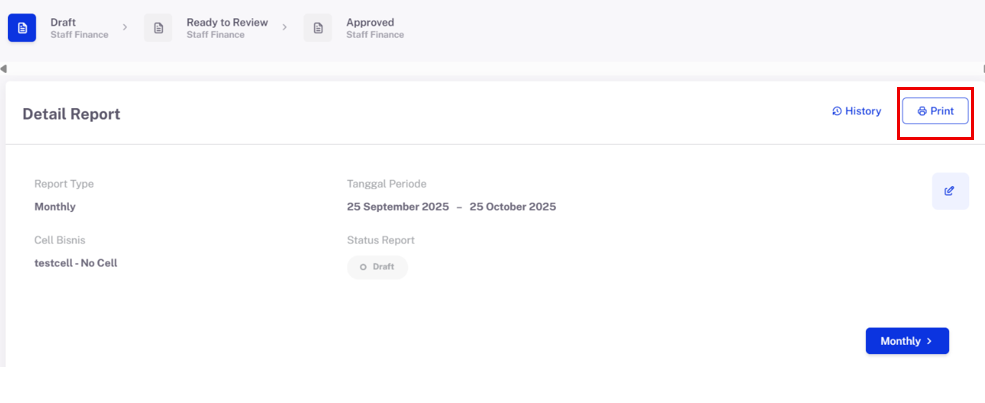Viewport: 985px width, 403px height.
Task: Click the Ready to Review step icon
Action: pos(158,28)
